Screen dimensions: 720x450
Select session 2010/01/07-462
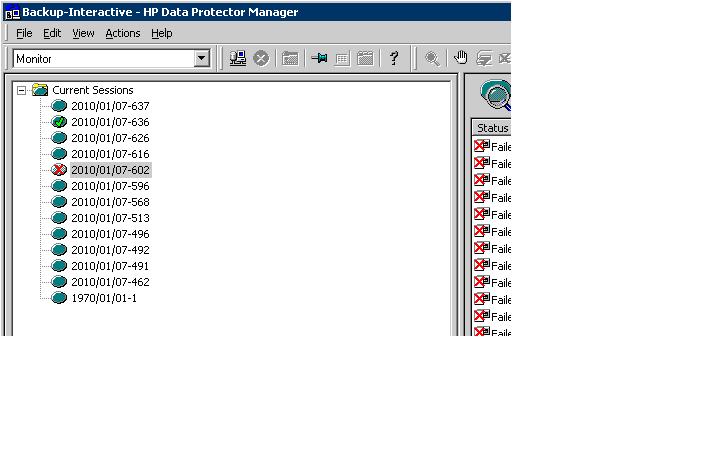(110, 282)
